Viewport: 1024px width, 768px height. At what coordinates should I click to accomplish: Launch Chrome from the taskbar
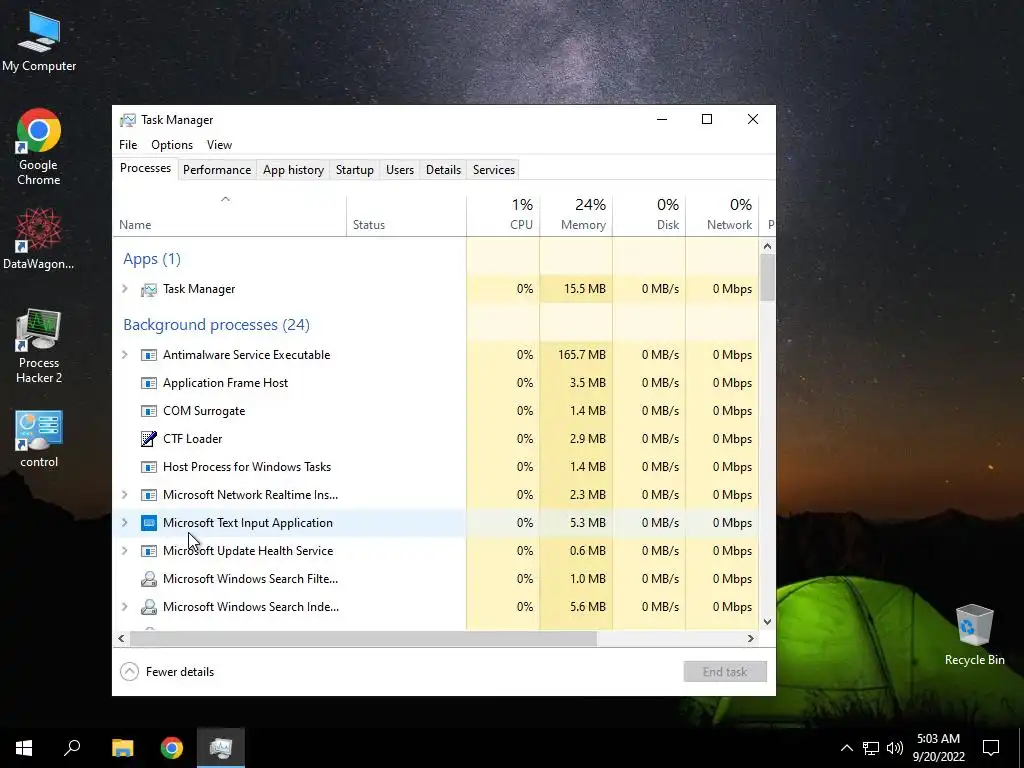(x=172, y=748)
